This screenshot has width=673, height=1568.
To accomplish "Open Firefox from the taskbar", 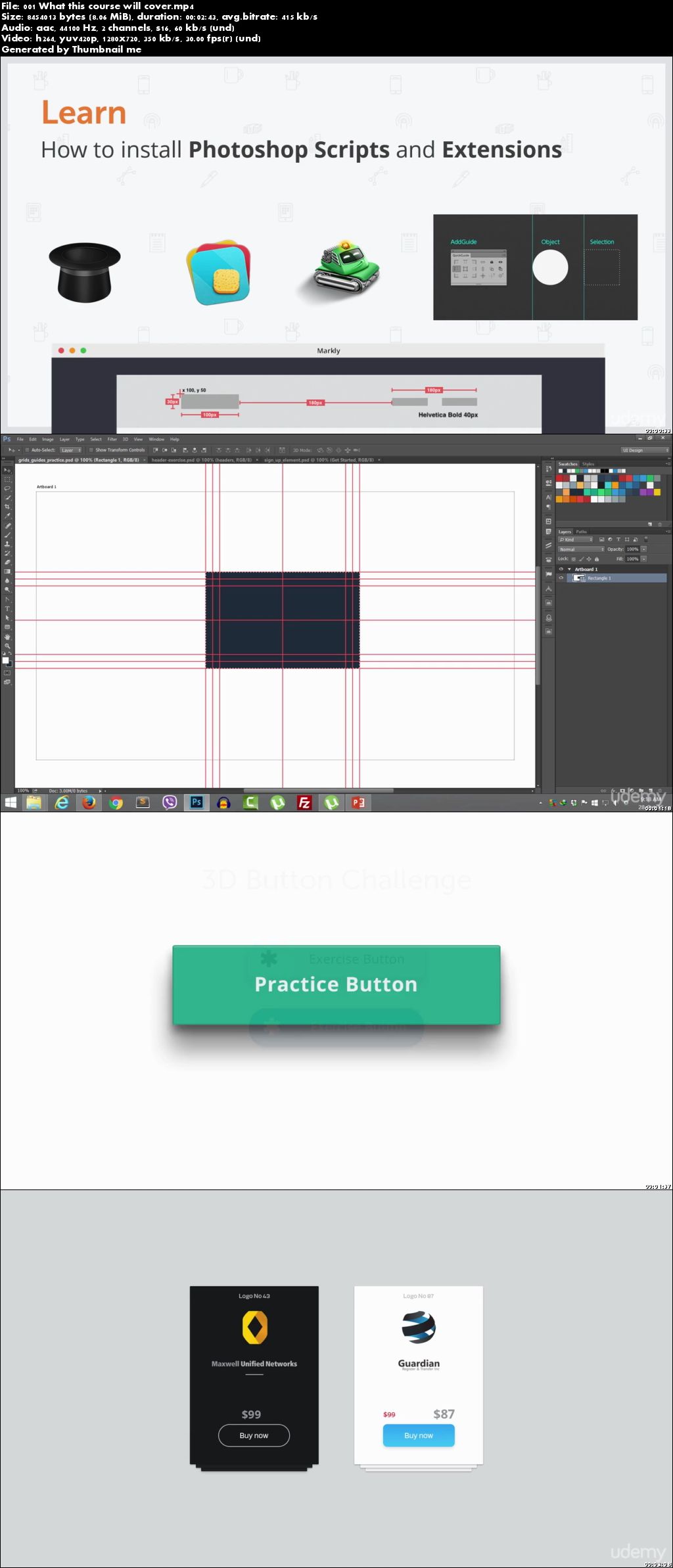I will tap(89, 802).
